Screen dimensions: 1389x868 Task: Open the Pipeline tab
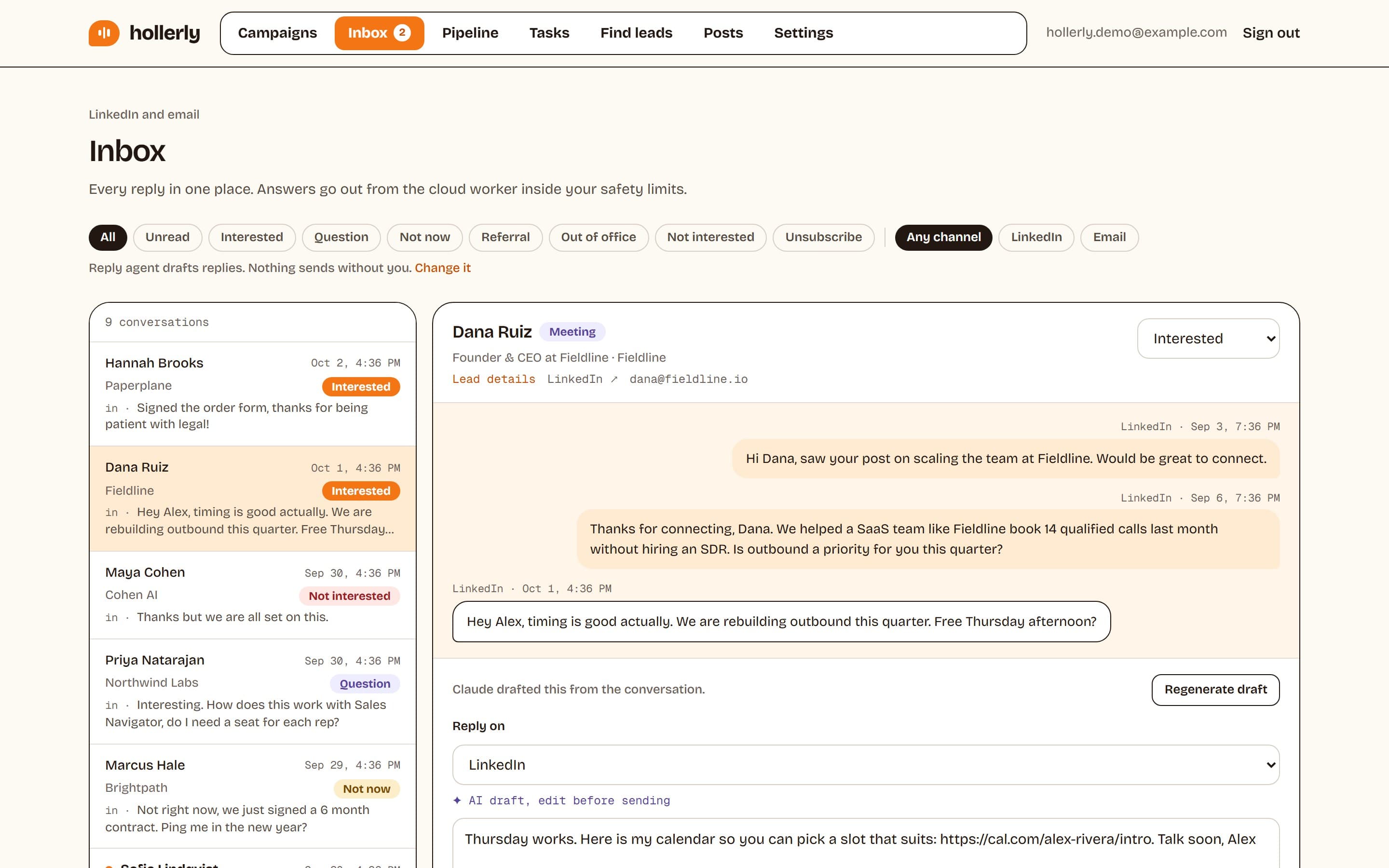point(470,33)
